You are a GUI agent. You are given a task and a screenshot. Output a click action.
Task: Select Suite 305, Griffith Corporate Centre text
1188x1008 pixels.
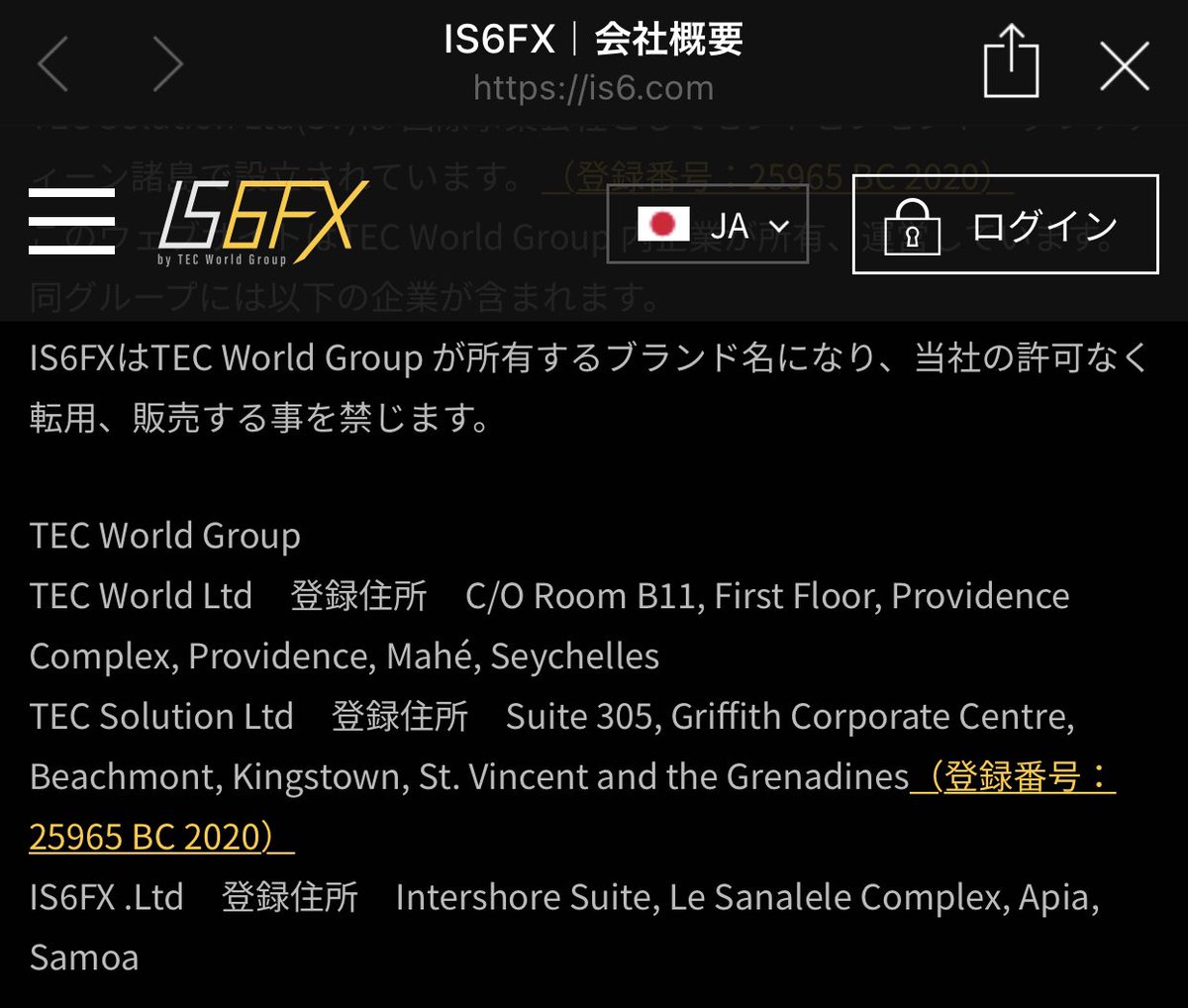pyautogui.click(x=790, y=716)
